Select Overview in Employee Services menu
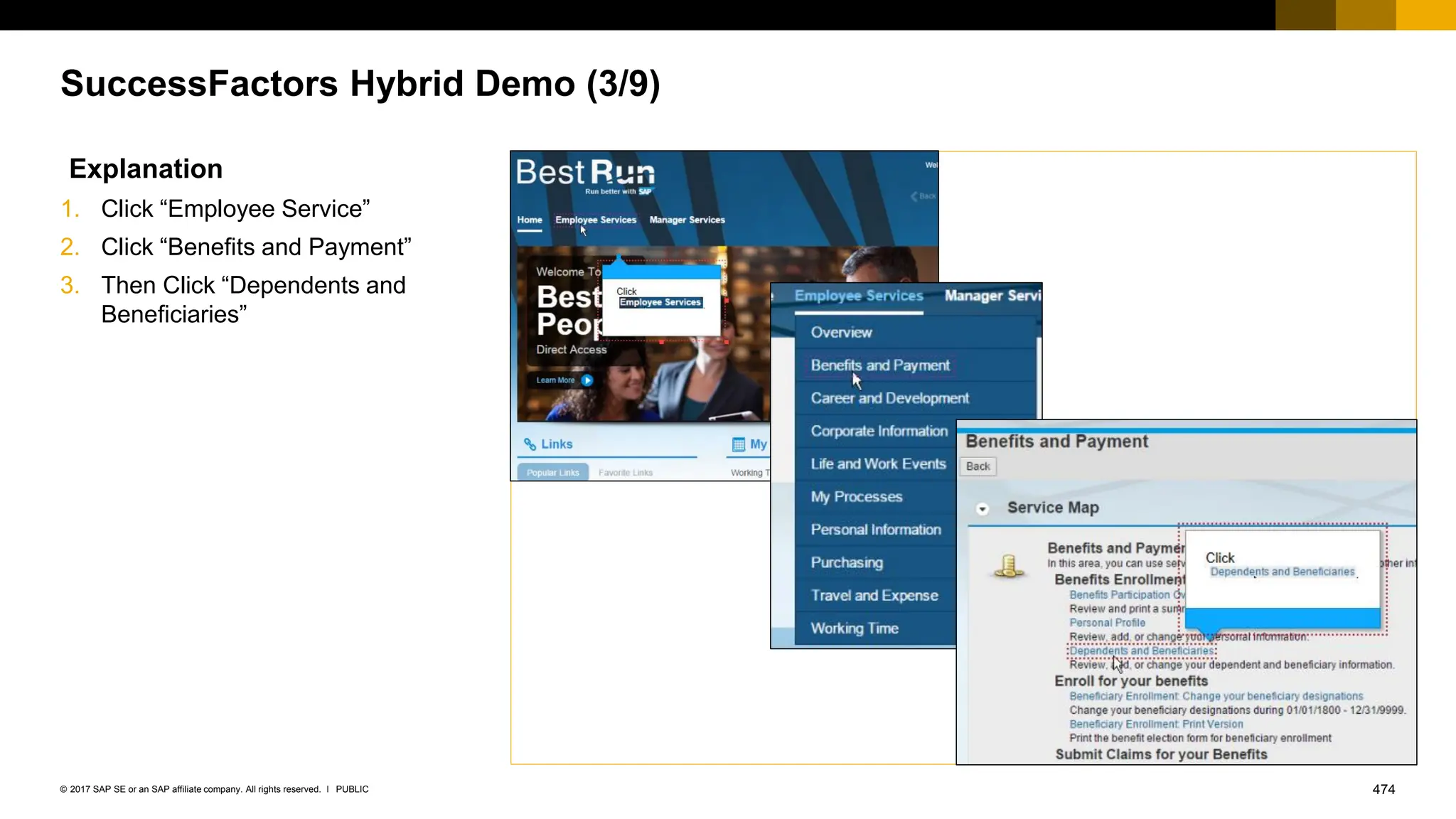This screenshot has width=1456, height=819. pos(841,332)
